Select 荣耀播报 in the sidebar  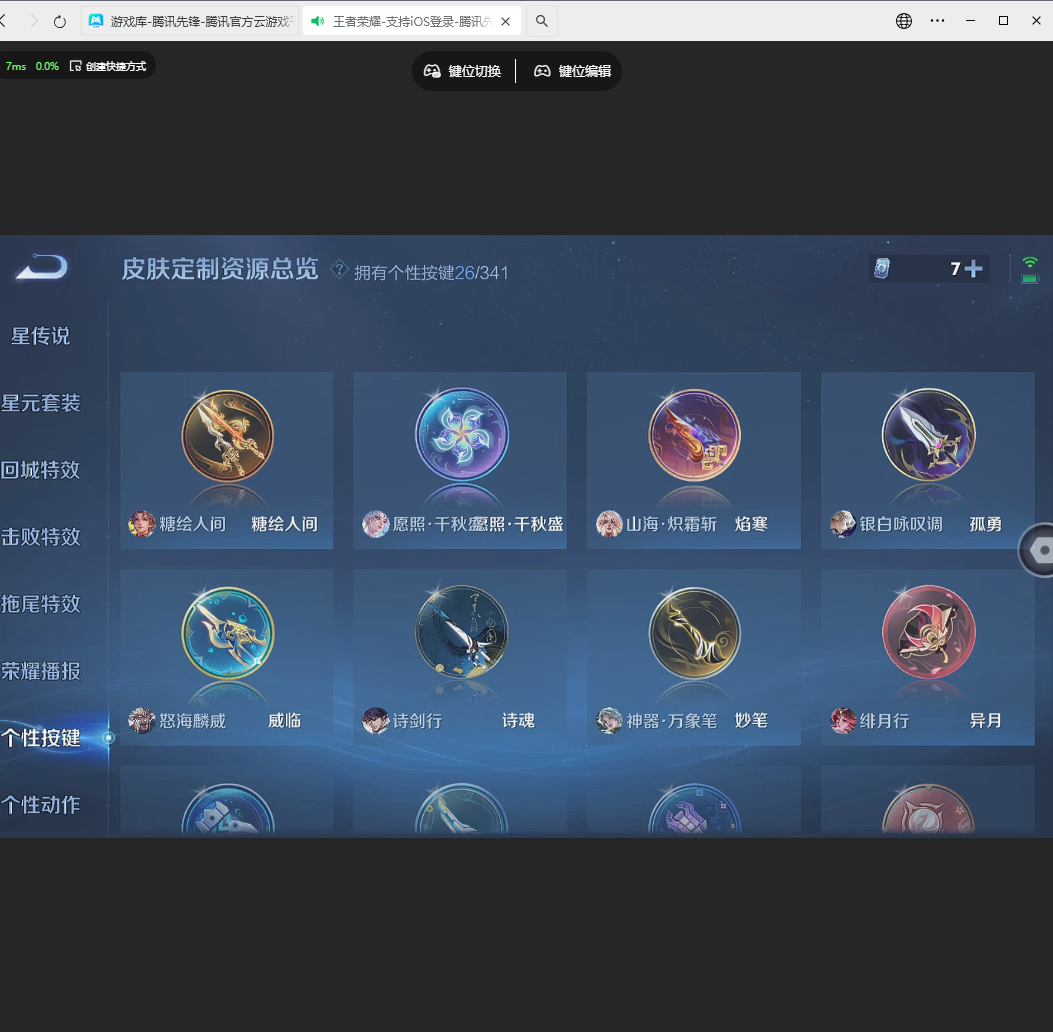coord(41,671)
